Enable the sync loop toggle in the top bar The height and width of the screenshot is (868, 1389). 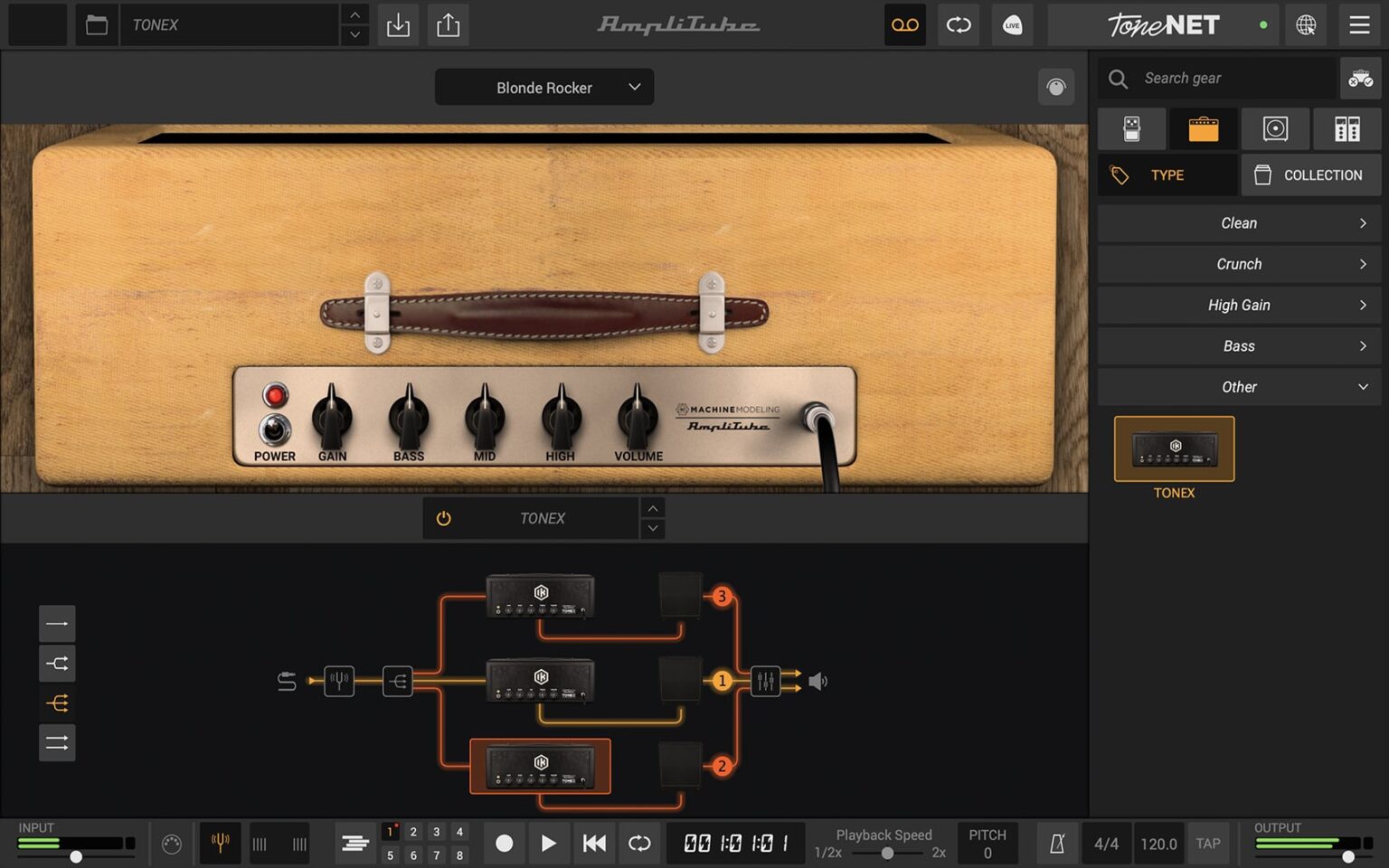tap(959, 24)
